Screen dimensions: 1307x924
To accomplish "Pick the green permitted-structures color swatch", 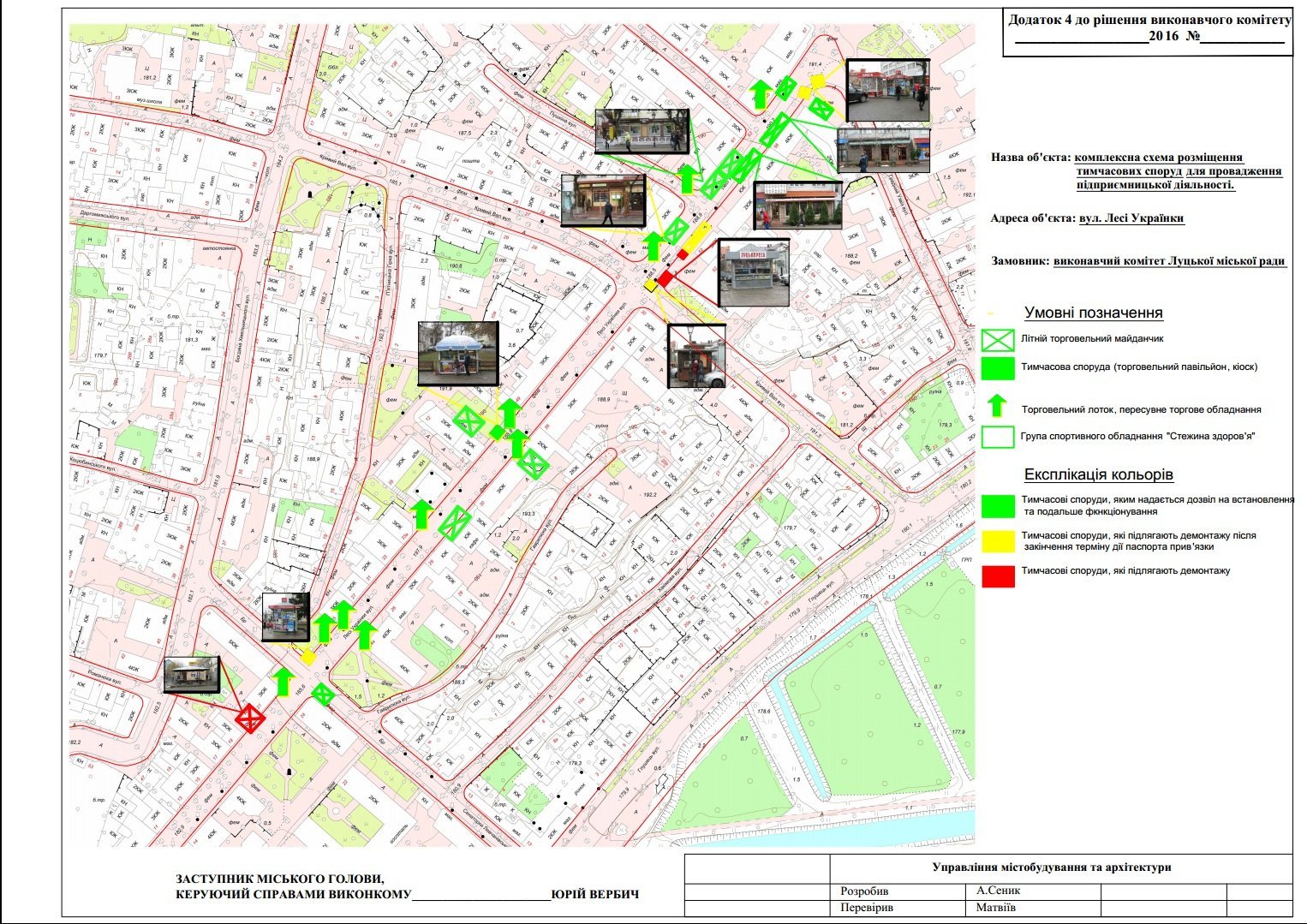I will 998,506.
